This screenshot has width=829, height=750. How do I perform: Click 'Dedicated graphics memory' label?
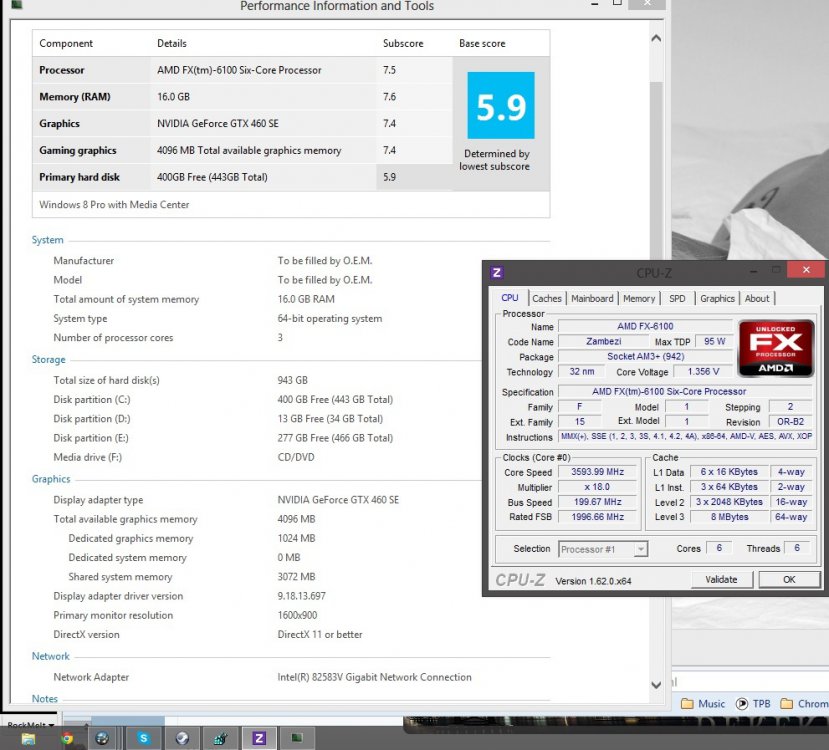131,539
